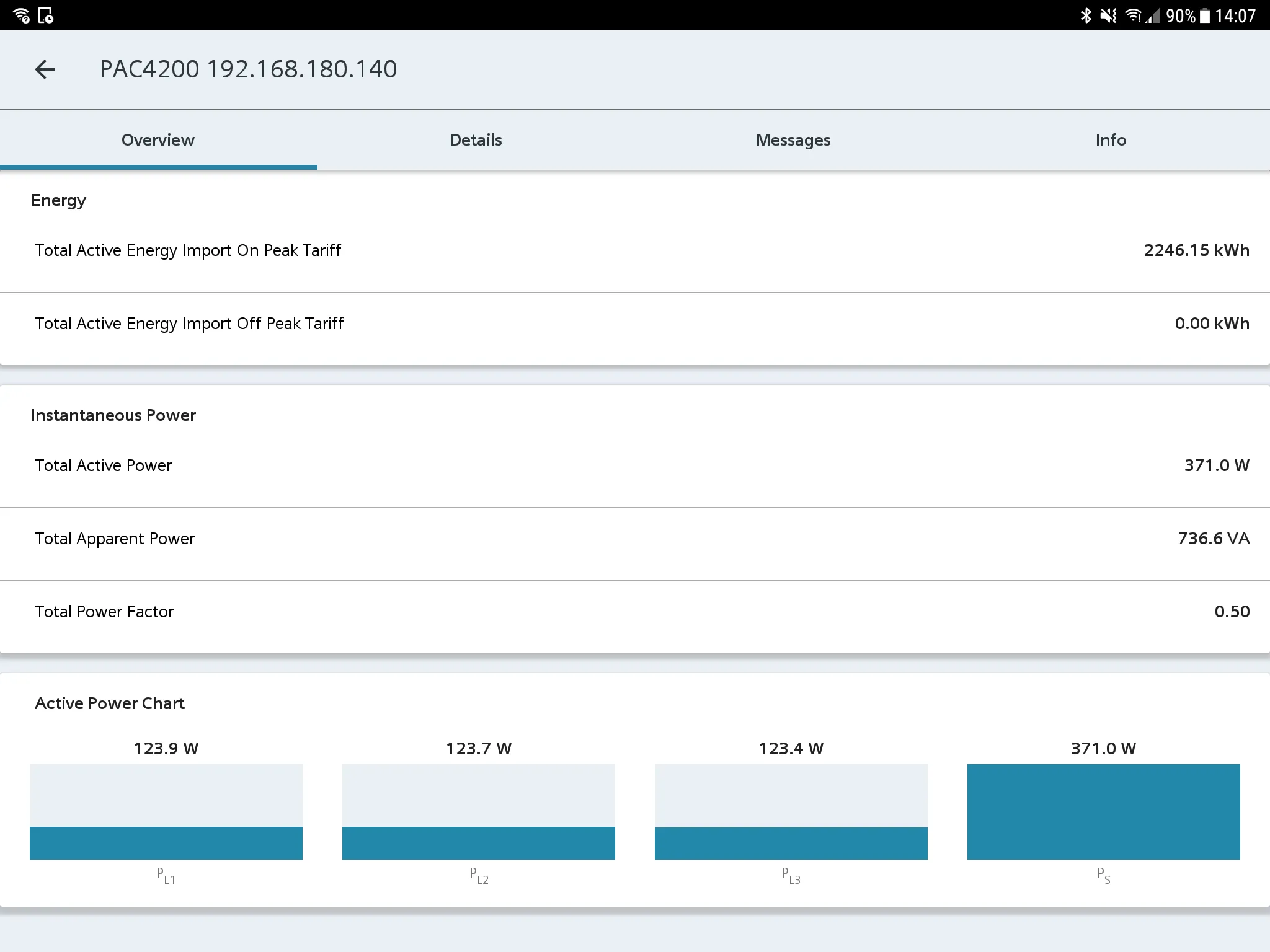Expand the Instantaneous Power section
The height and width of the screenshot is (952, 1270).
click(113, 414)
